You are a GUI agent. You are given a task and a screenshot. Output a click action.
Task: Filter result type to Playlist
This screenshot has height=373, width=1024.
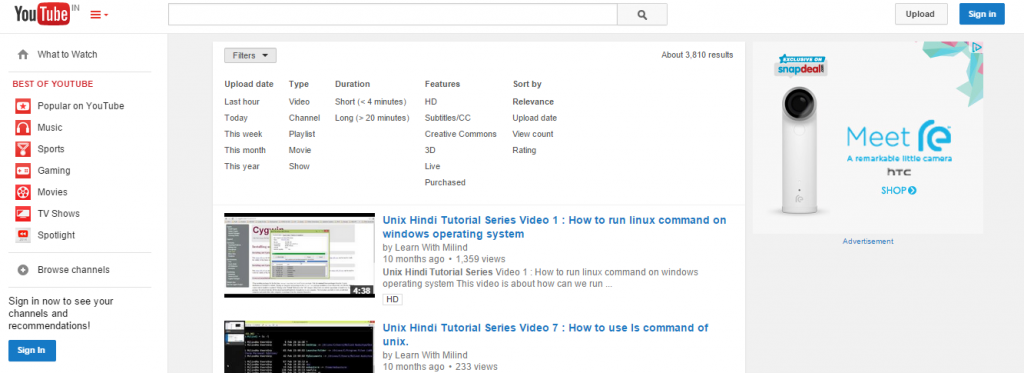302,134
